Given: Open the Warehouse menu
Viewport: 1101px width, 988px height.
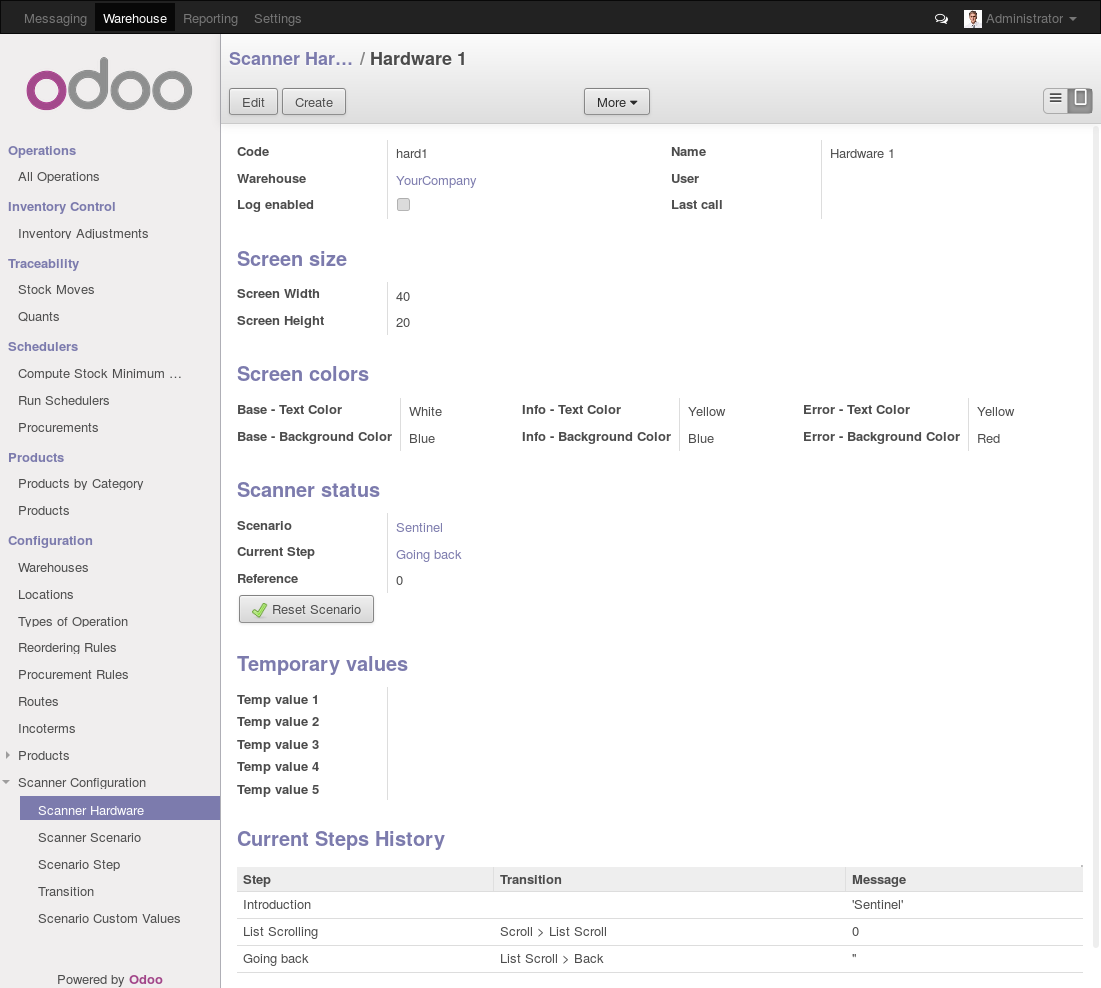Looking at the screenshot, I should click(134, 18).
